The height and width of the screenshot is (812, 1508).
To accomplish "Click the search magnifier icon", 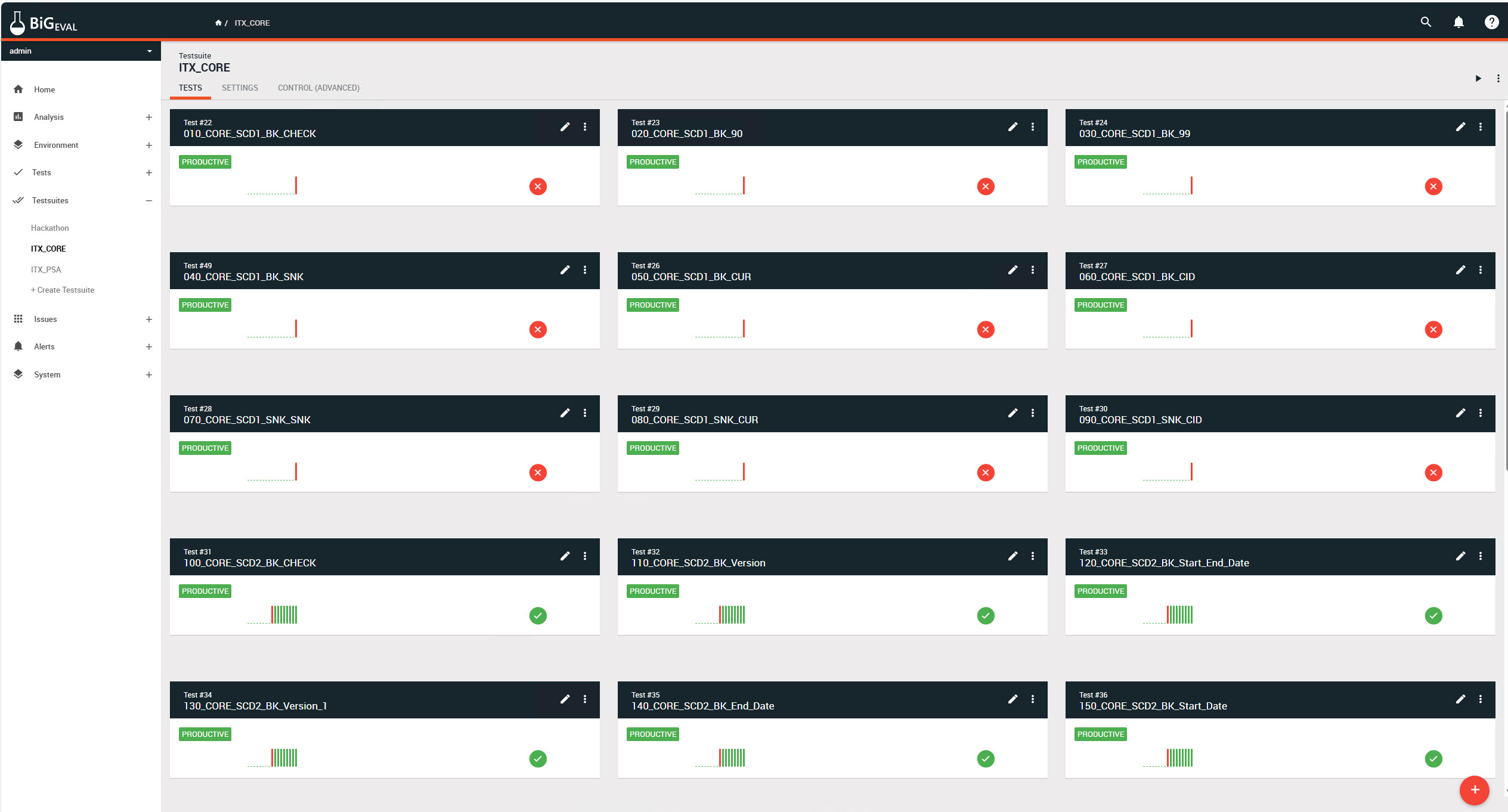I will click(1426, 22).
